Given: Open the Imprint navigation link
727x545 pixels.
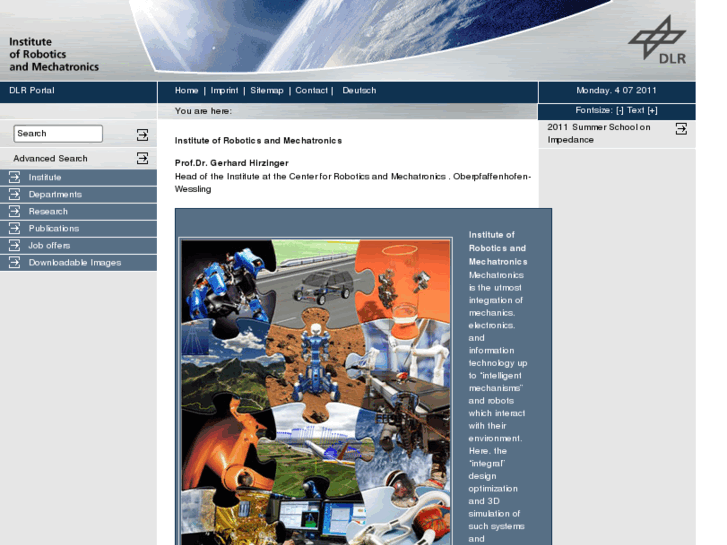Looking at the screenshot, I should (224, 90).
